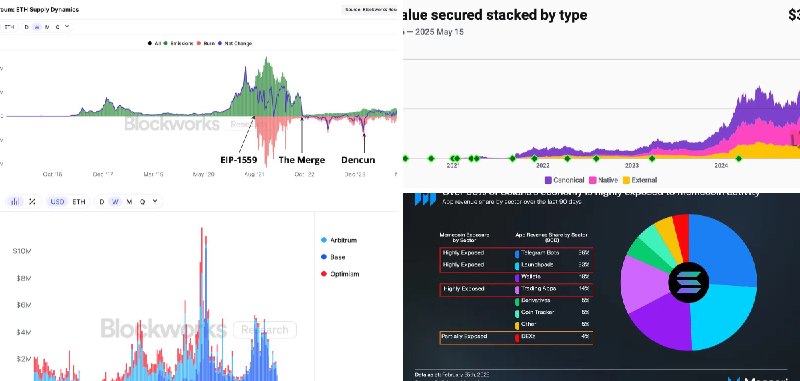The image size is (800, 381).
Task: Toggle Arbitrum series label in legend
Action: coord(343,240)
